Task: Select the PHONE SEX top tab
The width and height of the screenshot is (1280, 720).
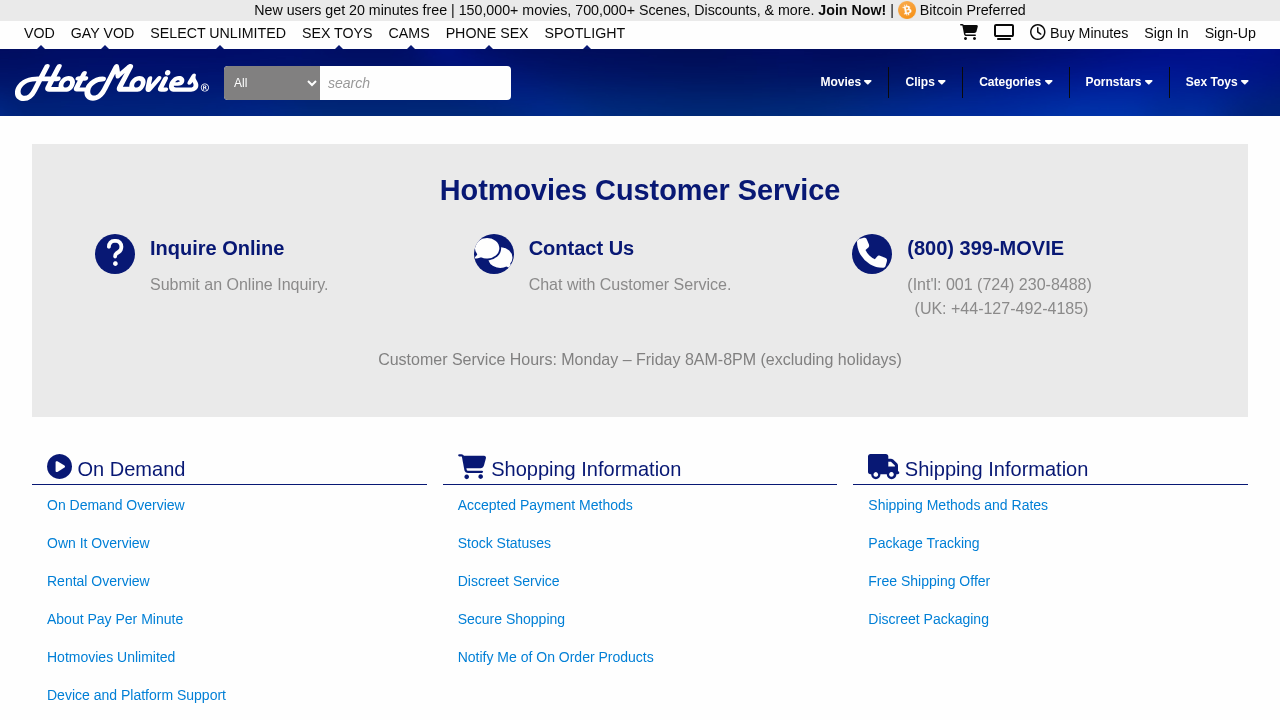Action: 487,33
